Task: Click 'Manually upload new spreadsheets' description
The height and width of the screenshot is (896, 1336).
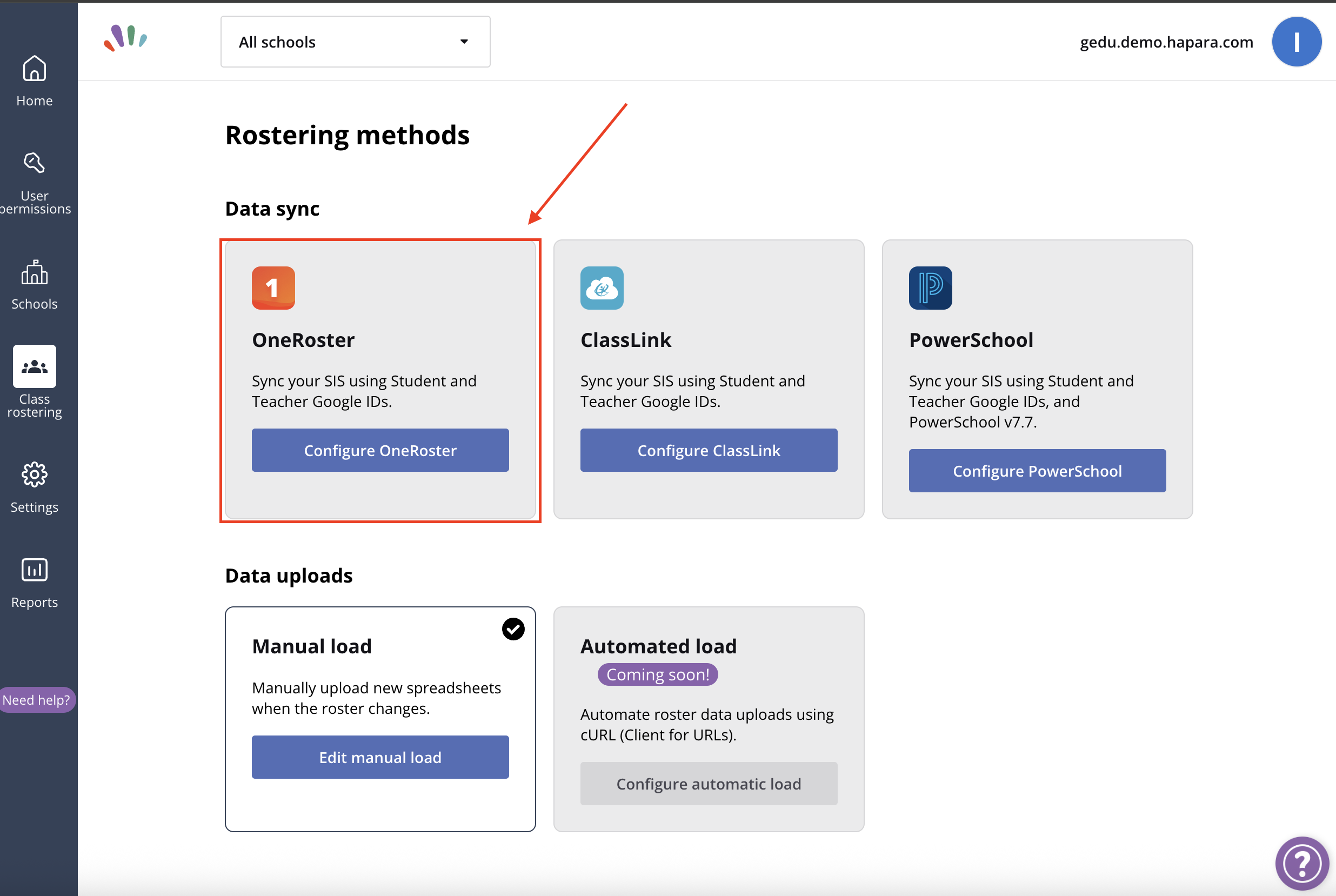Action: pyautogui.click(x=377, y=698)
